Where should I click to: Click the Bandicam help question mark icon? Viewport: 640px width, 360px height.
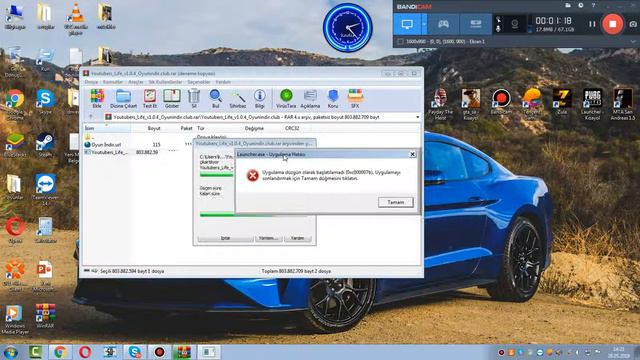(593, 5)
